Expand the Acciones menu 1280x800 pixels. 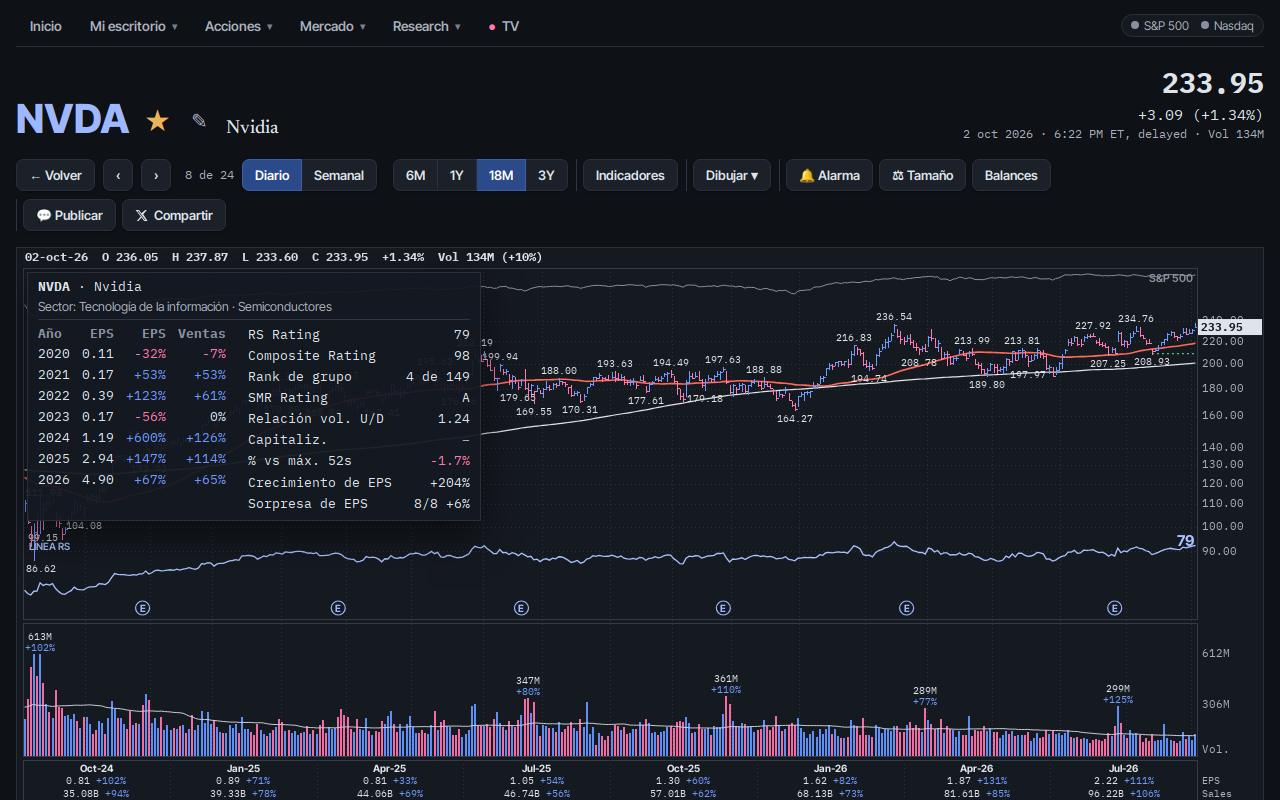click(x=239, y=26)
